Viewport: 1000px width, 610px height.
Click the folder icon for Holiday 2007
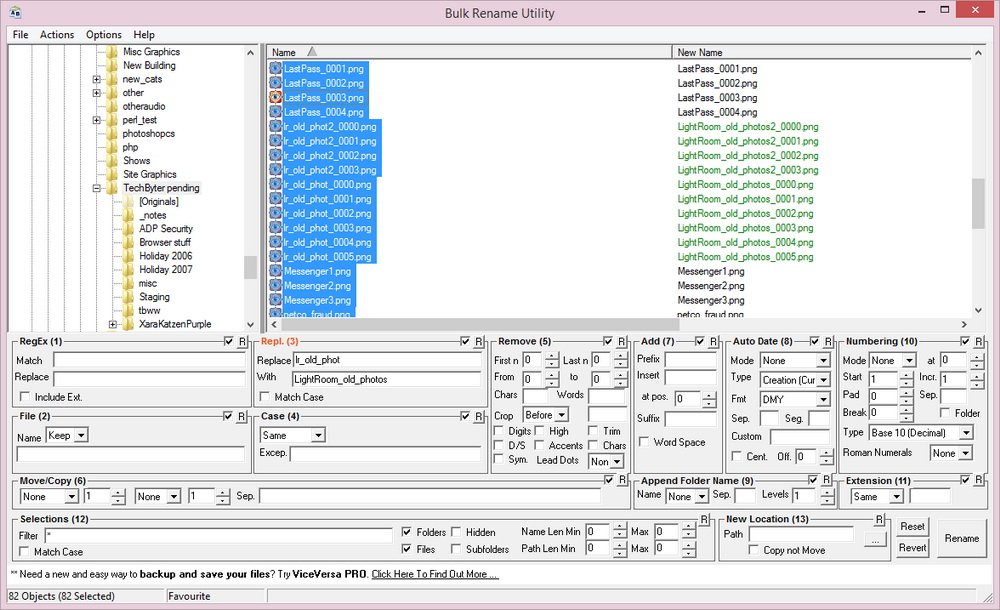coord(129,269)
